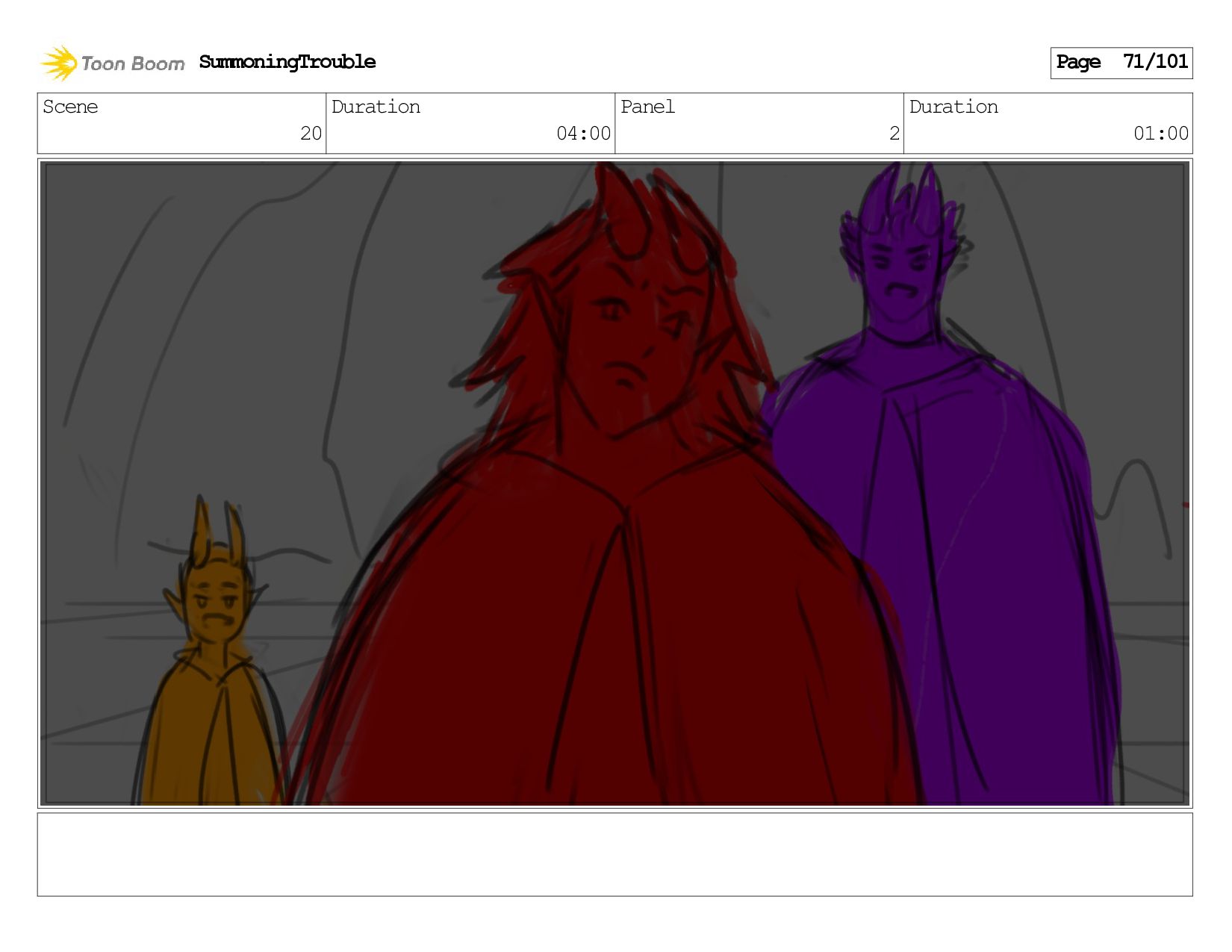1232x952 pixels.
Task: Select the panel number 2
Action: click(894, 134)
